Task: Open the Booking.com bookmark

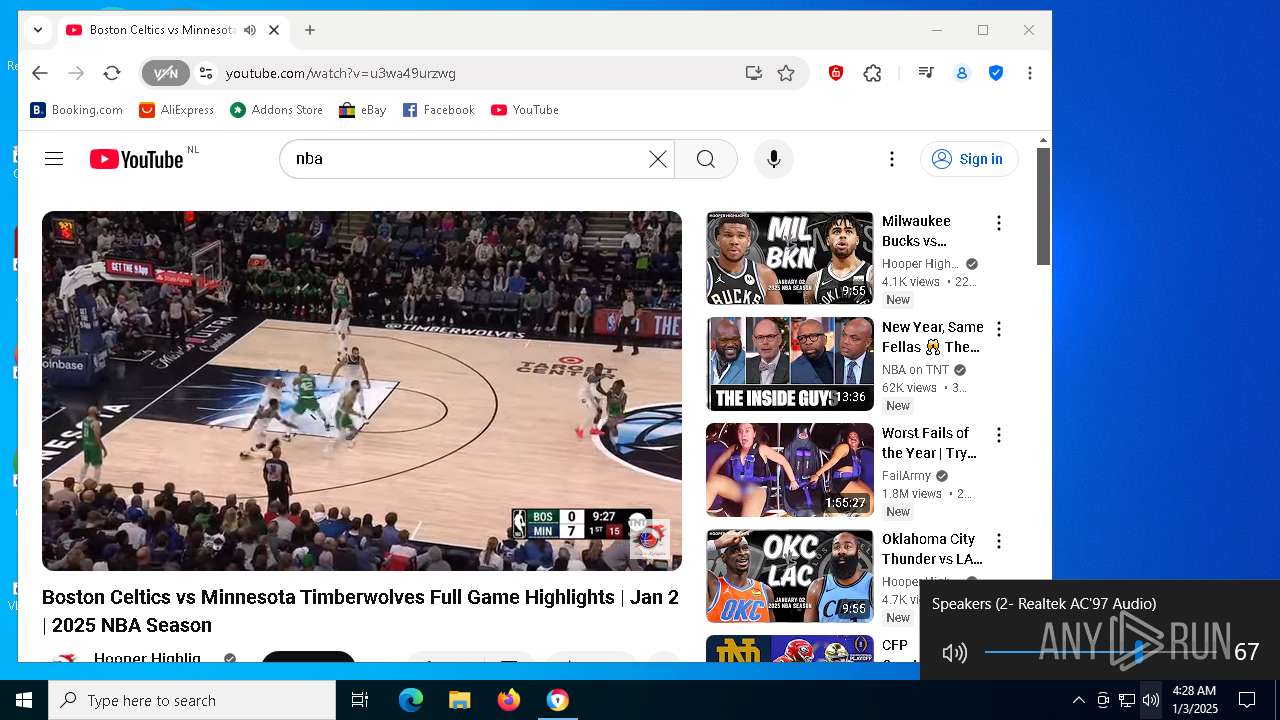Action: 77,110
